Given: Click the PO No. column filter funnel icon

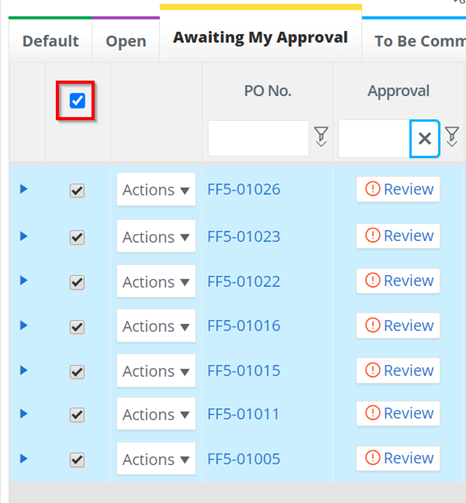Looking at the screenshot, I should click(321, 137).
